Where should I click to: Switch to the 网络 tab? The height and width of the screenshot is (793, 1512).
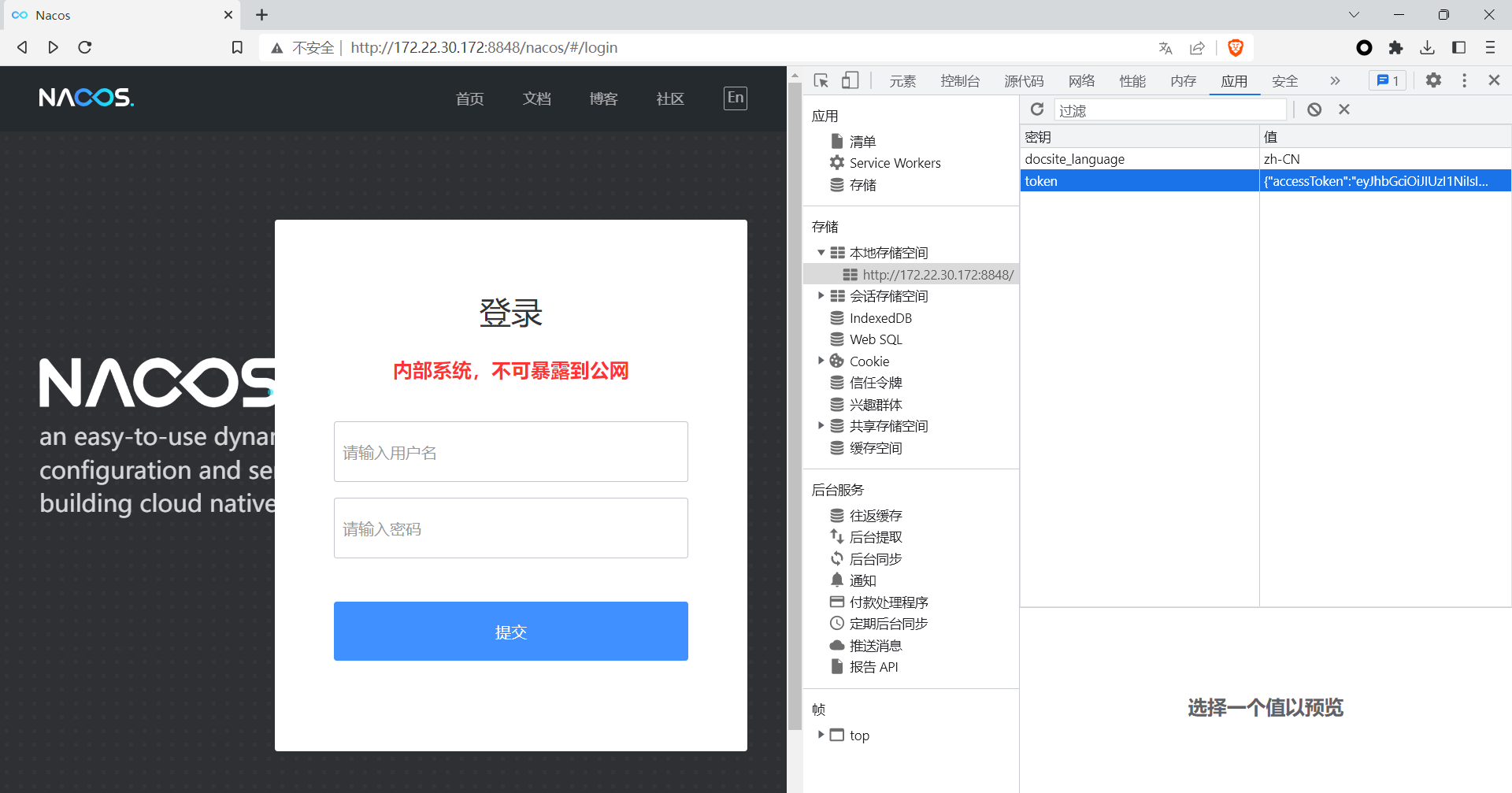1082,81
